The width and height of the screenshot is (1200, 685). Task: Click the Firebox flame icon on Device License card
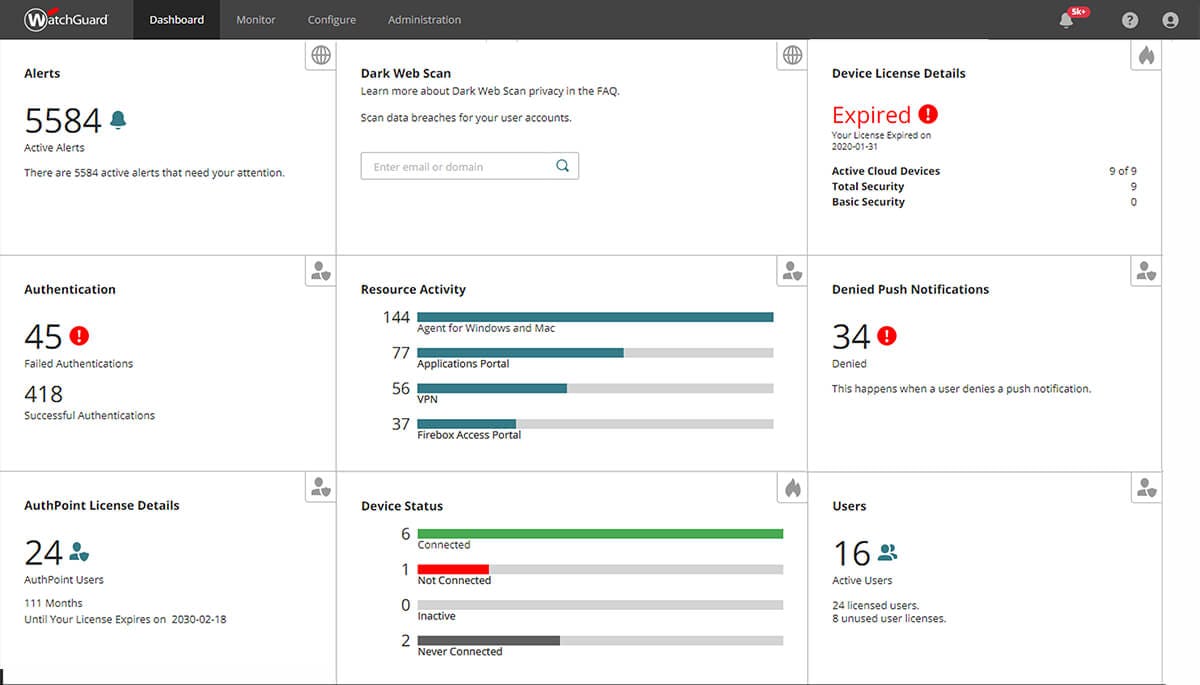(x=1146, y=56)
